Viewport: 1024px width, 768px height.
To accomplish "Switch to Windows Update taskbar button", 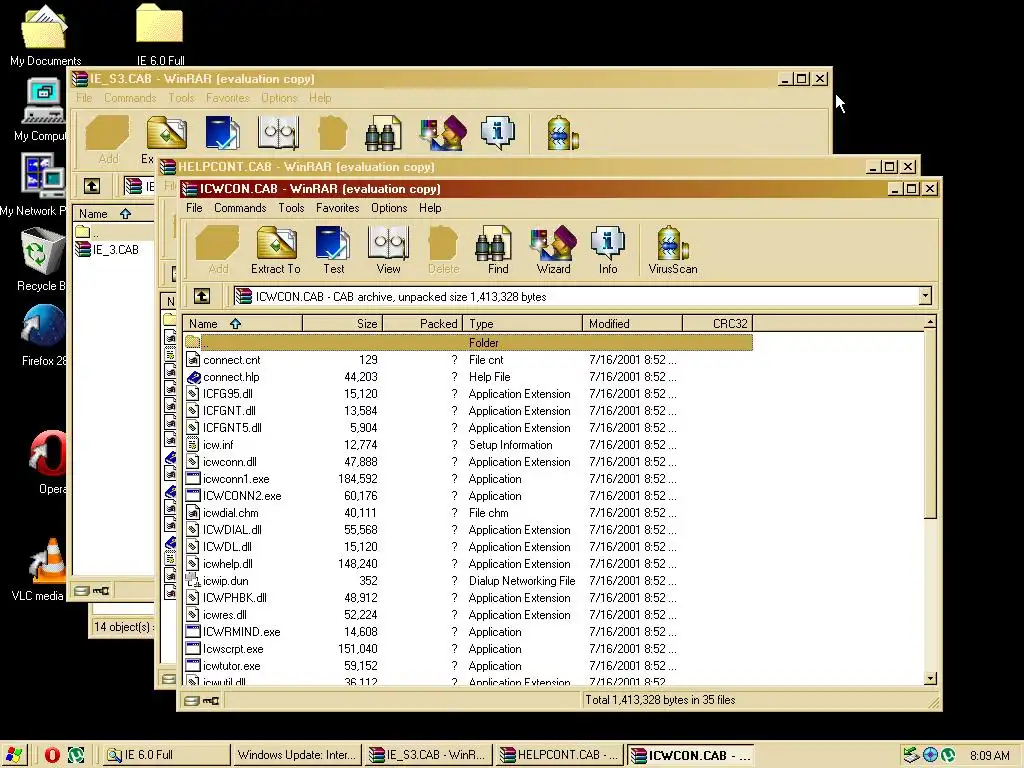I will 296,755.
